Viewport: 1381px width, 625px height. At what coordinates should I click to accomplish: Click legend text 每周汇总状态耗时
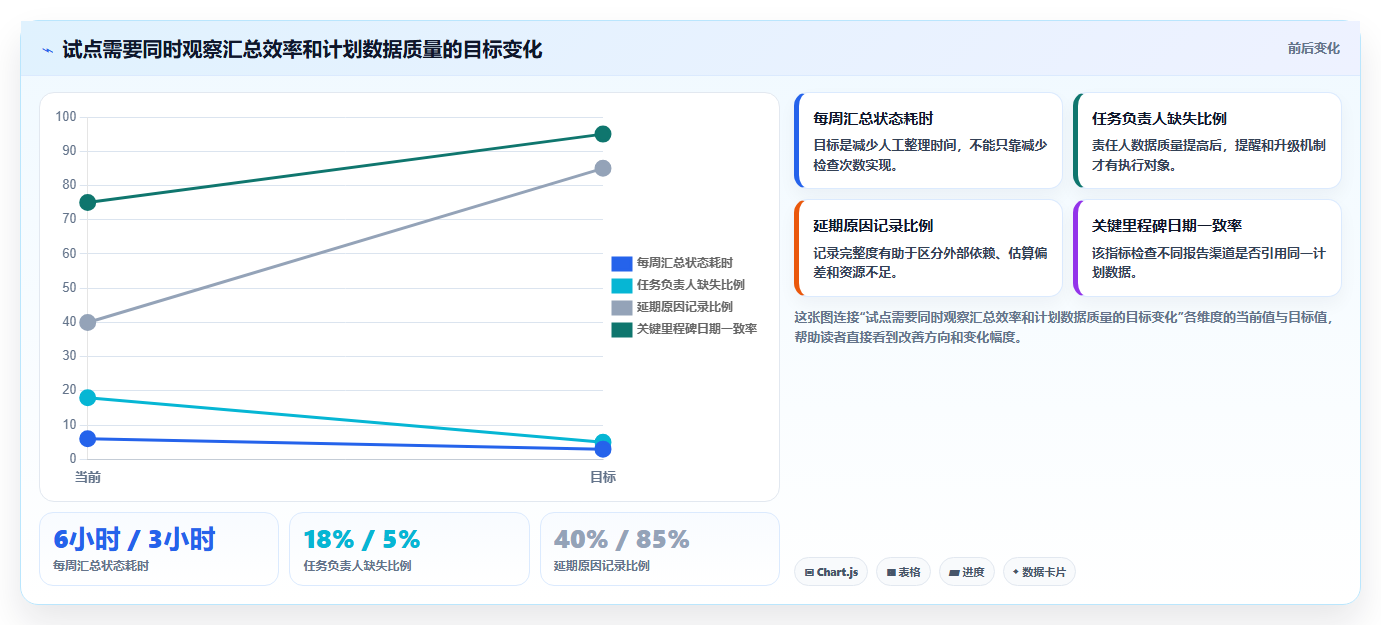tap(685, 263)
